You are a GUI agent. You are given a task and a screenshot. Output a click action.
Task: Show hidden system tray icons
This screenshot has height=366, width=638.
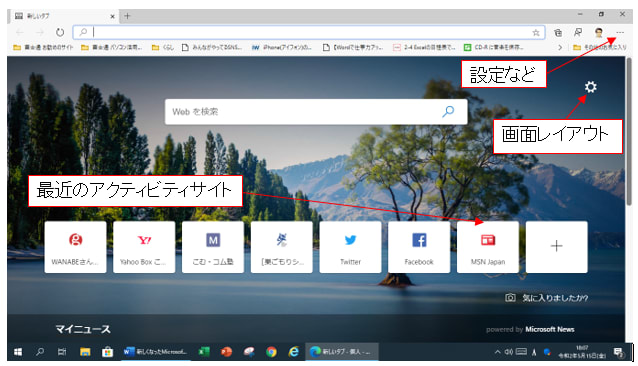click(497, 352)
